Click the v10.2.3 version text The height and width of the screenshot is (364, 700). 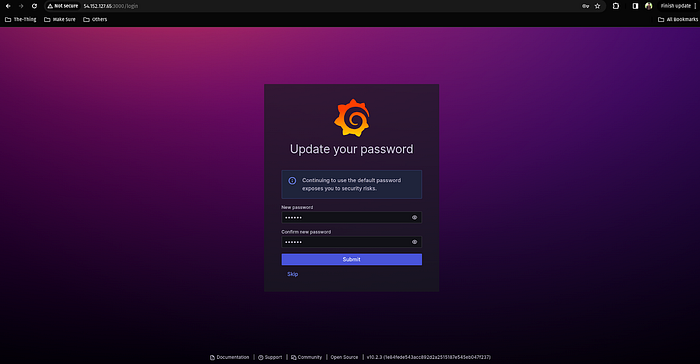tap(429, 357)
